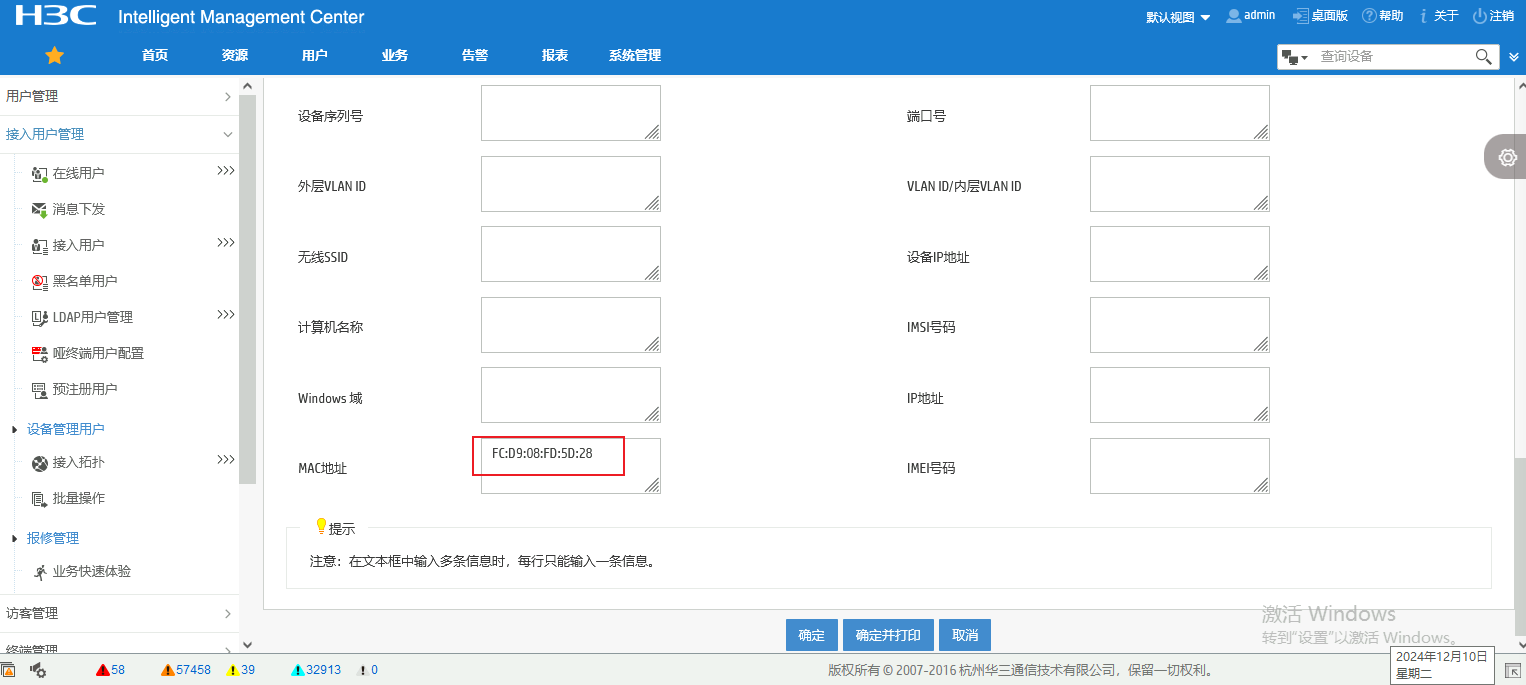Click the yellow minor alarm icon
The width and height of the screenshot is (1526, 685).
pyautogui.click(x=232, y=670)
